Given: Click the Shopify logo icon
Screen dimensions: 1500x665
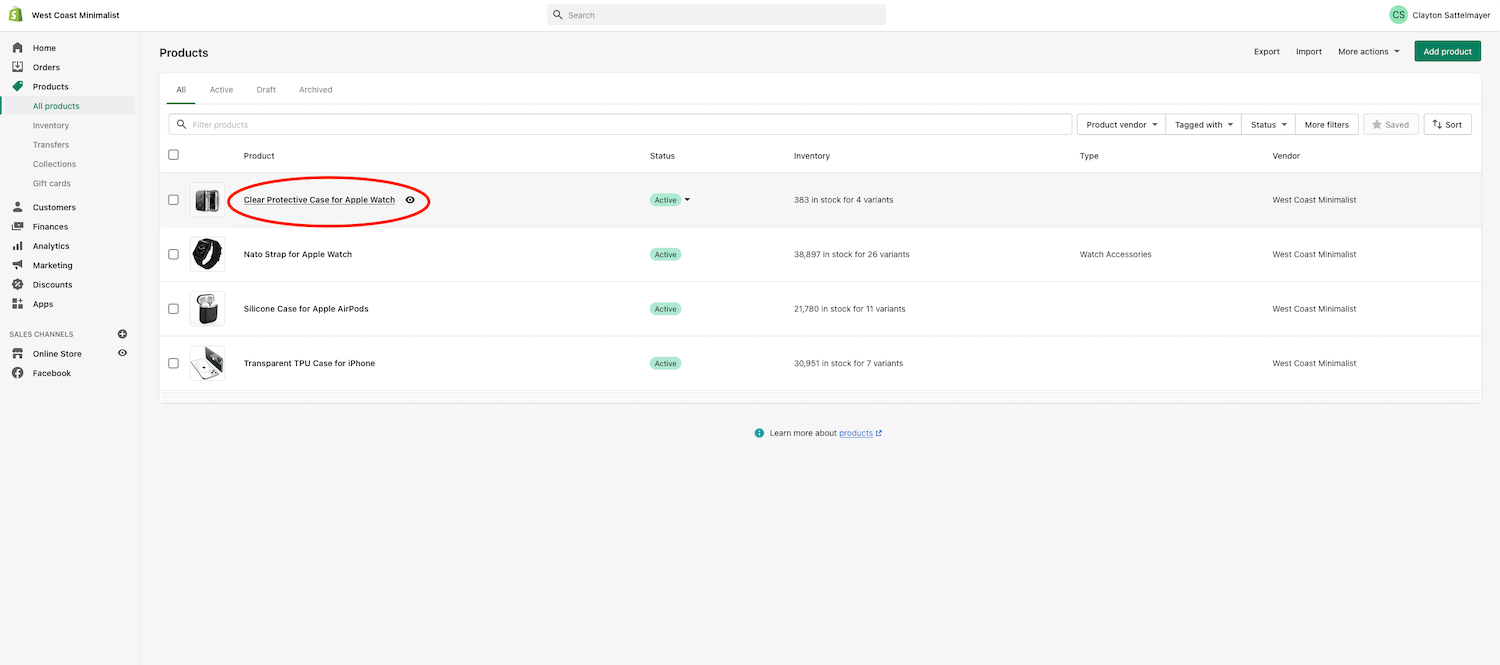Looking at the screenshot, I should tap(16, 15).
